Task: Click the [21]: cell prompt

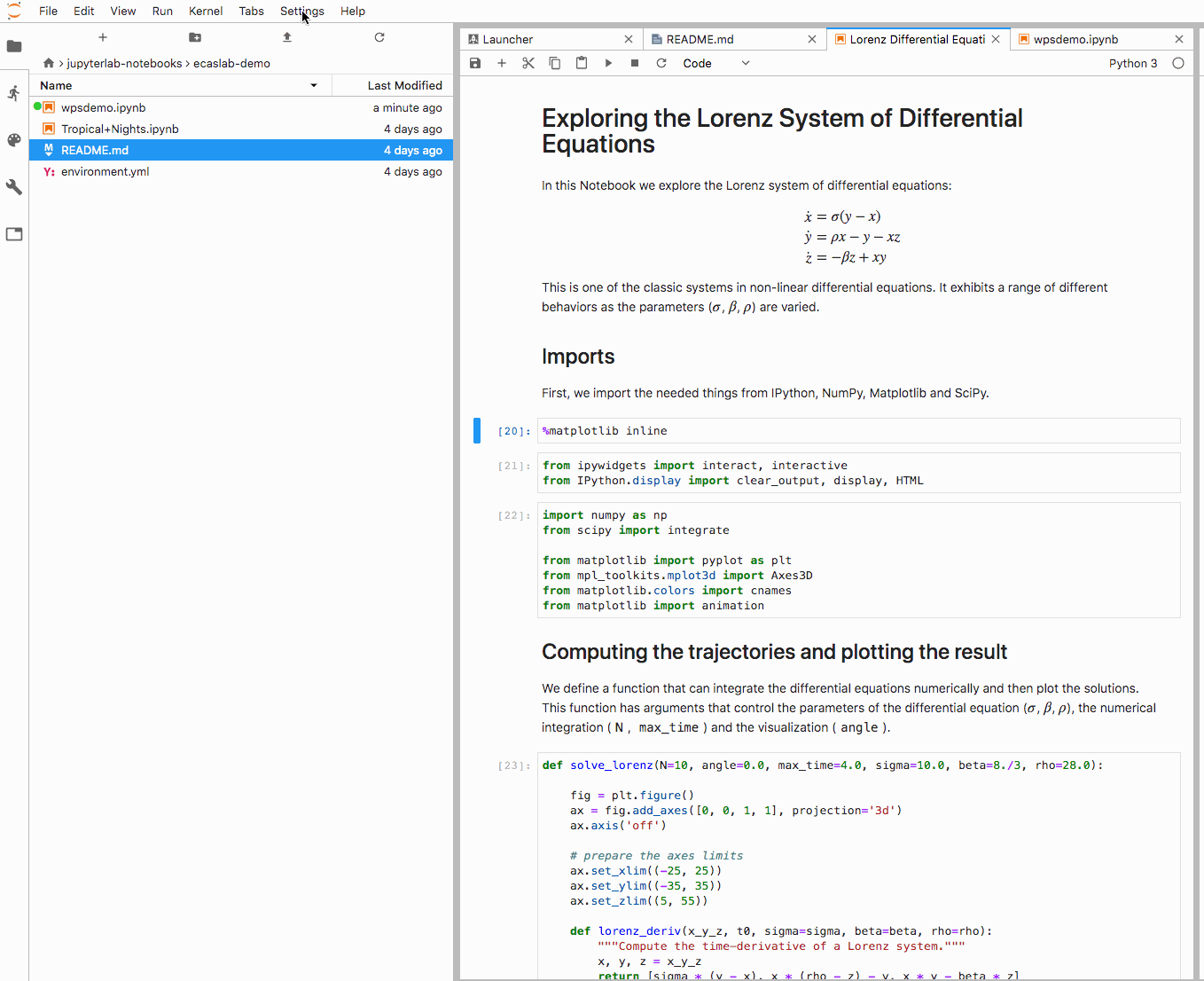Action: point(514,466)
